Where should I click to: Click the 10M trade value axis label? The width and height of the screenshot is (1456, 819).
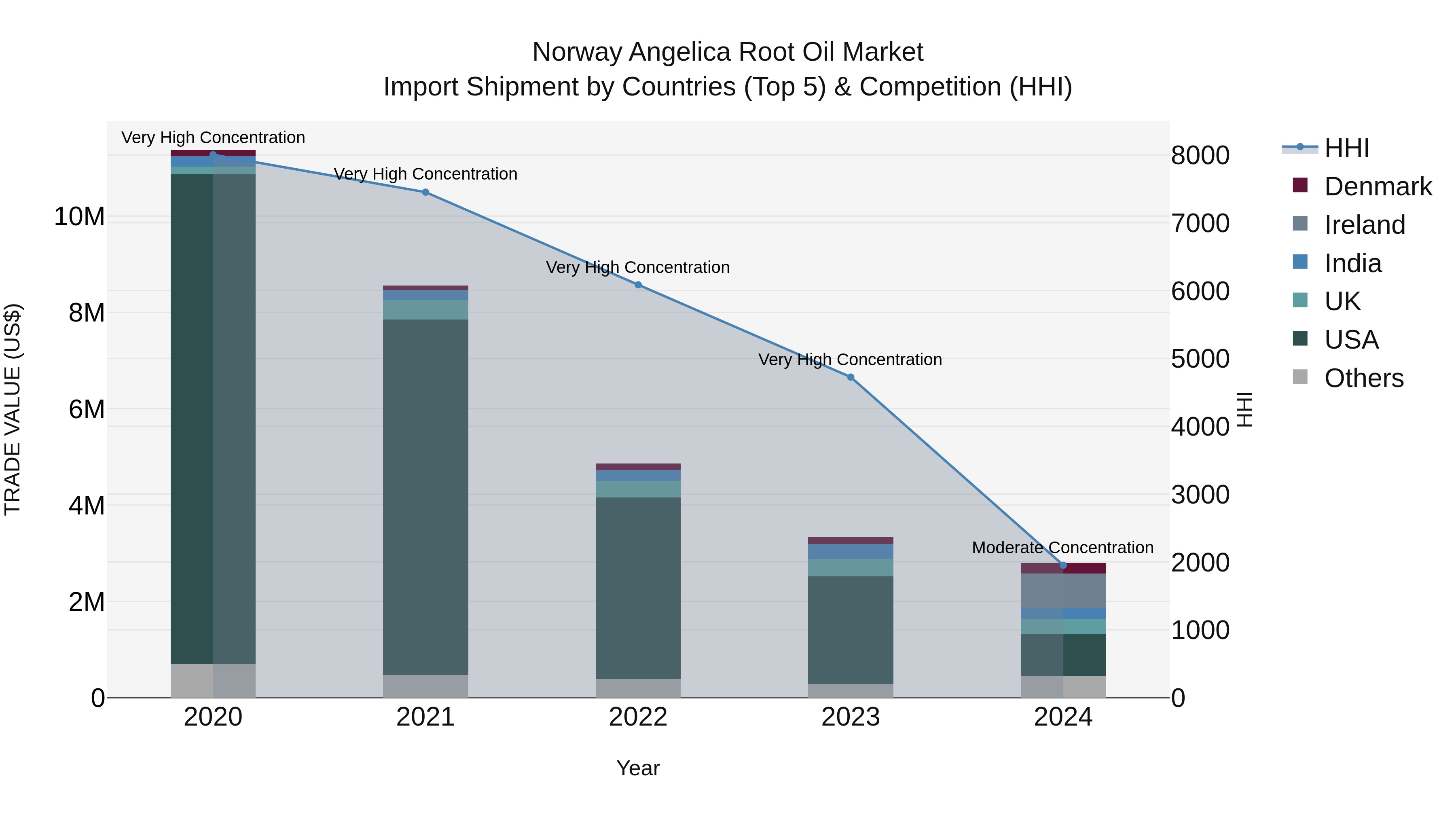80,216
